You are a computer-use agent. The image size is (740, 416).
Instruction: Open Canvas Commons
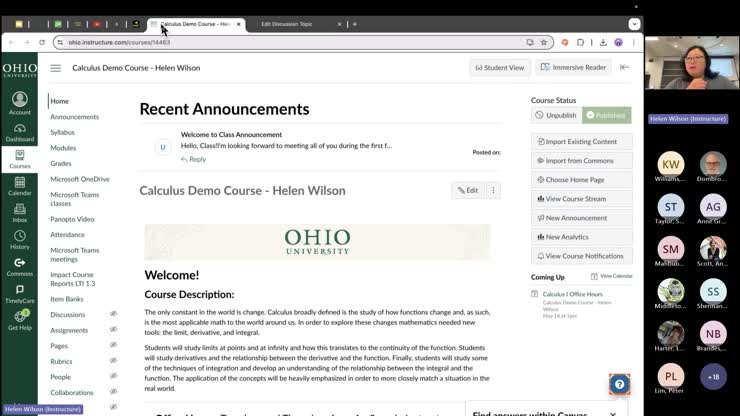[19, 267]
